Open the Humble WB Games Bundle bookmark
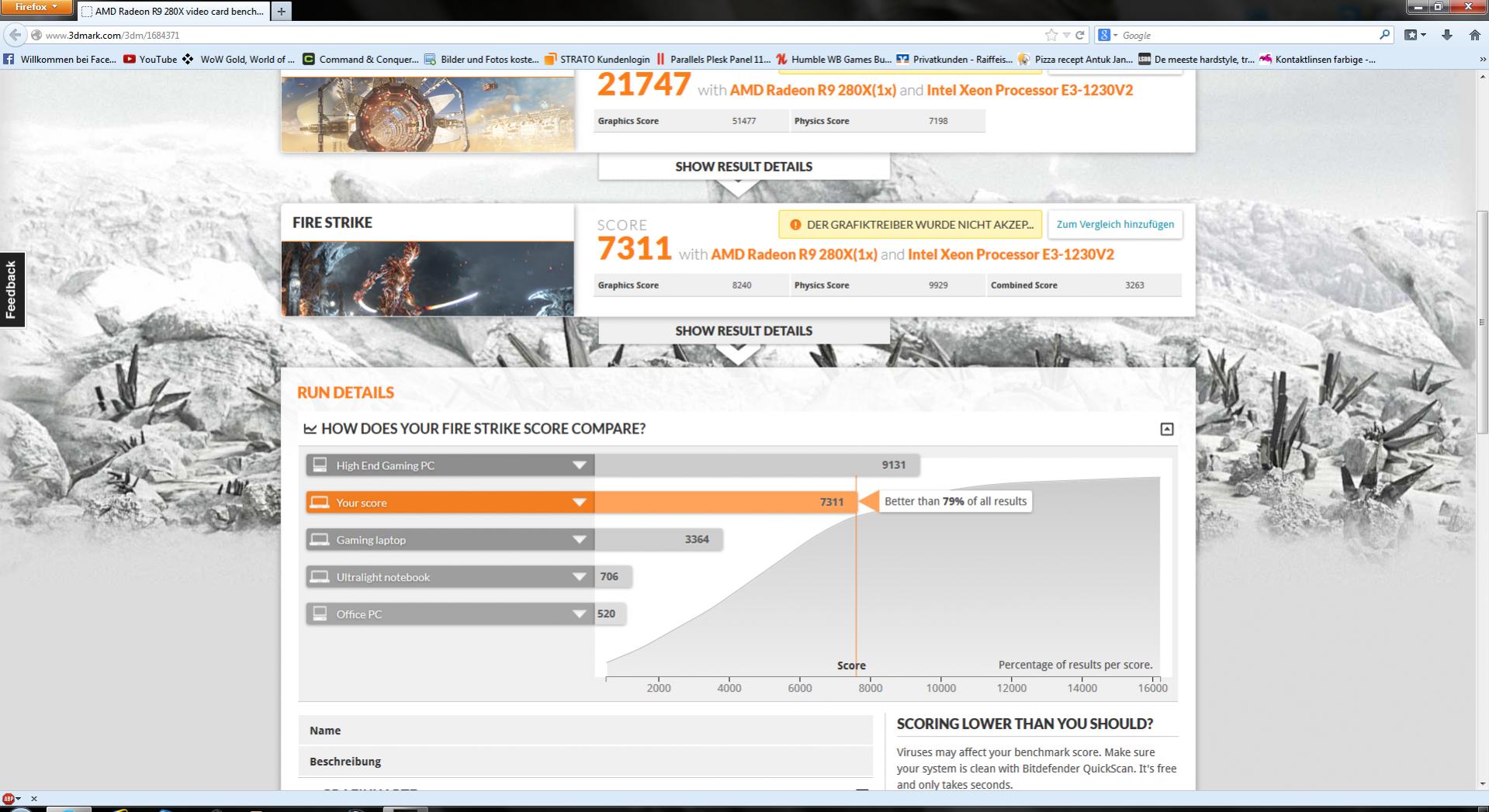The height and width of the screenshot is (812, 1489). (x=834, y=59)
